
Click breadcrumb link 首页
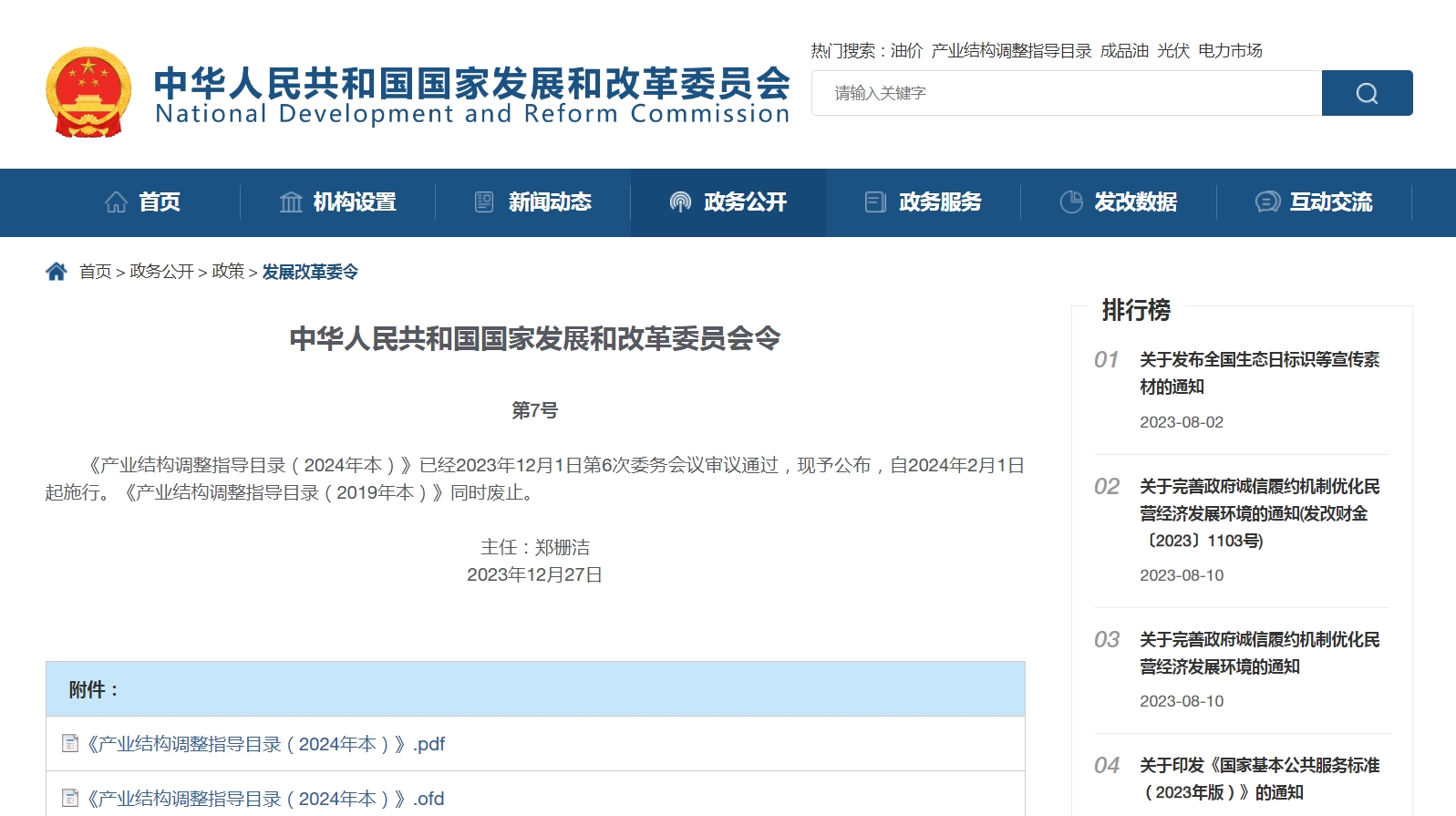pyautogui.click(x=95, y=272)
